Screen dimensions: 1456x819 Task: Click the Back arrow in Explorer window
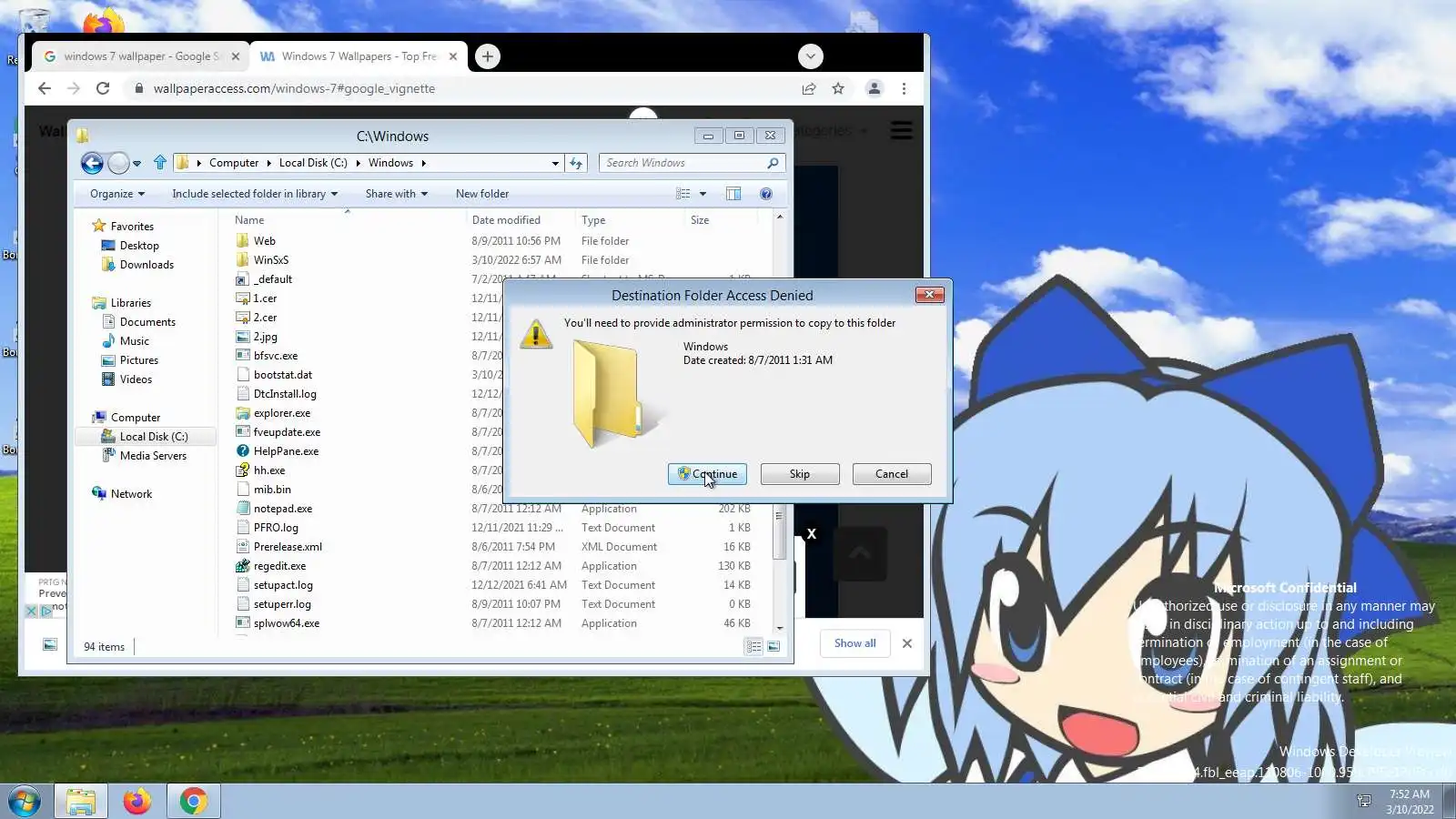[x=92, y=163]
